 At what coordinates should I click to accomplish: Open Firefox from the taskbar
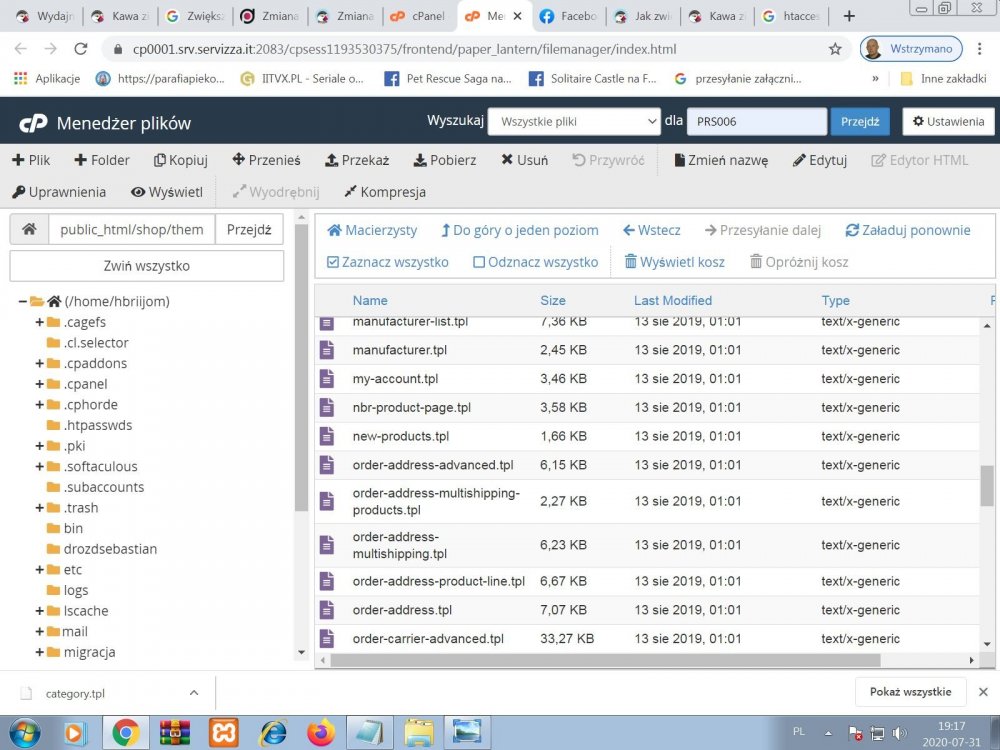pyautogui.click(x=321, y=732)
